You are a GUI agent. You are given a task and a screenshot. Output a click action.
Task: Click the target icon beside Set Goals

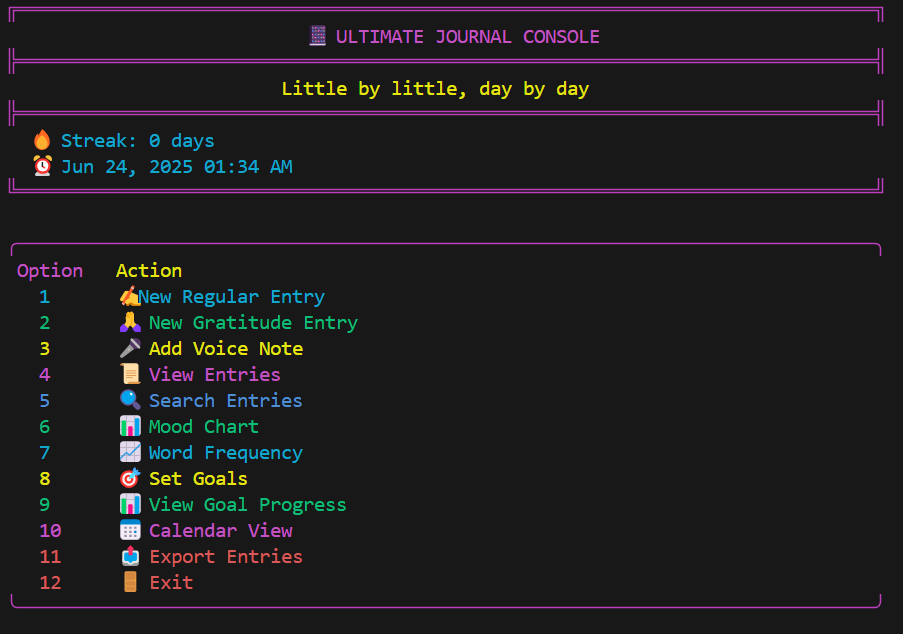(130, 478)
